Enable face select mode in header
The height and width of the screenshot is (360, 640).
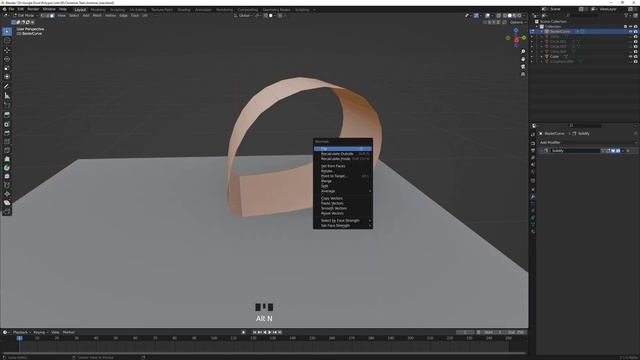click(x=52, y=16)
